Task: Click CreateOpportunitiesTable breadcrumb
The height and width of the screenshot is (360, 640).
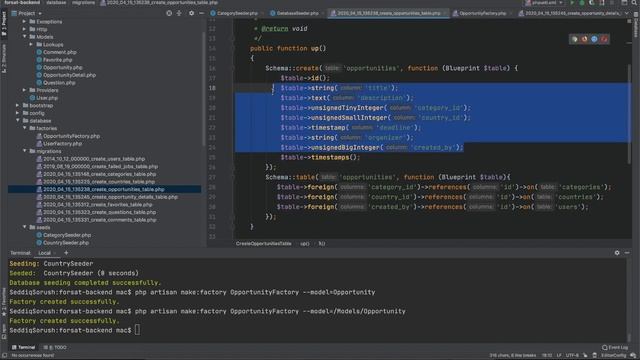Action: pos(264,244)
